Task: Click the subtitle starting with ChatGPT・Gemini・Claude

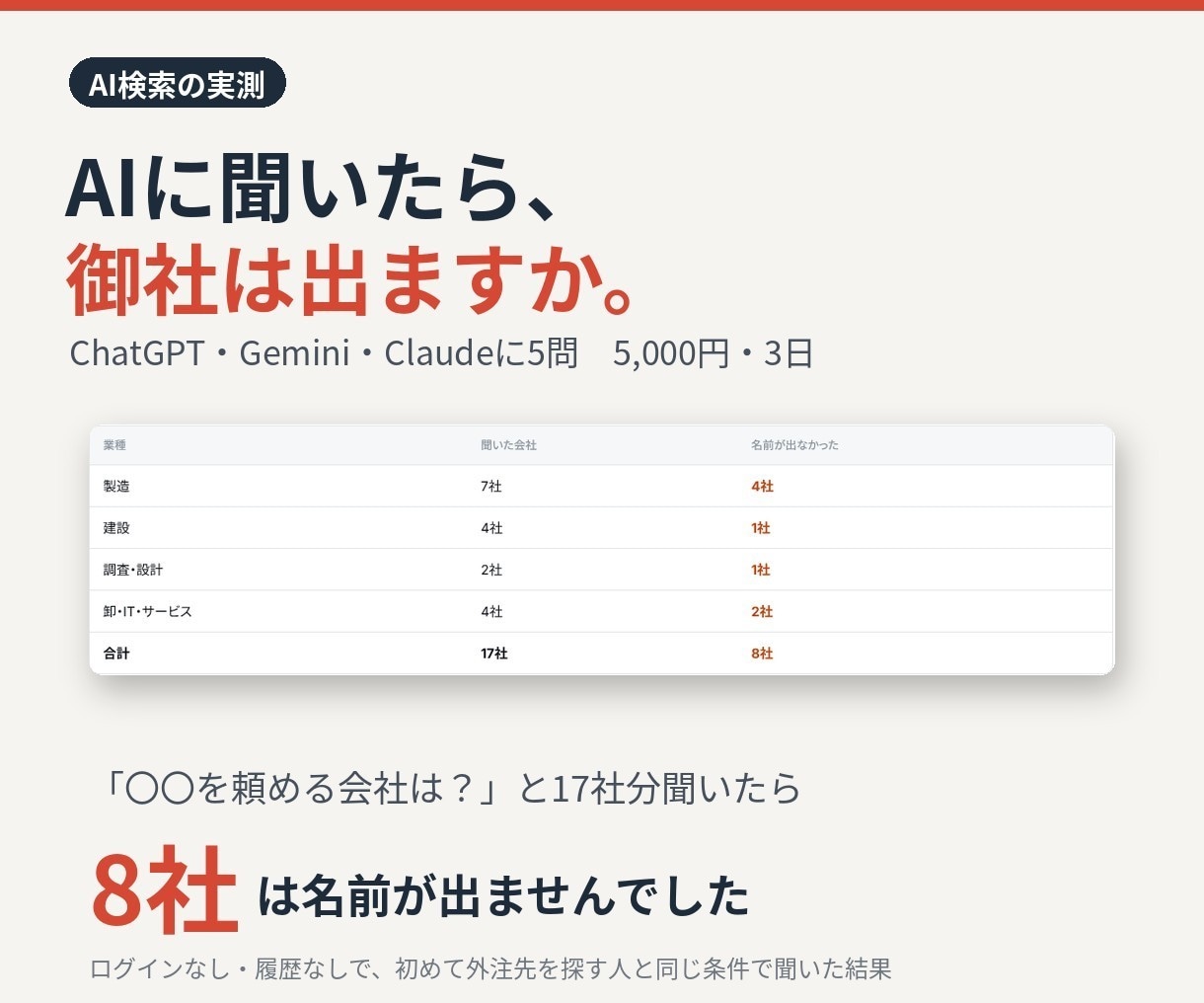Action: (x=441, y=352)
